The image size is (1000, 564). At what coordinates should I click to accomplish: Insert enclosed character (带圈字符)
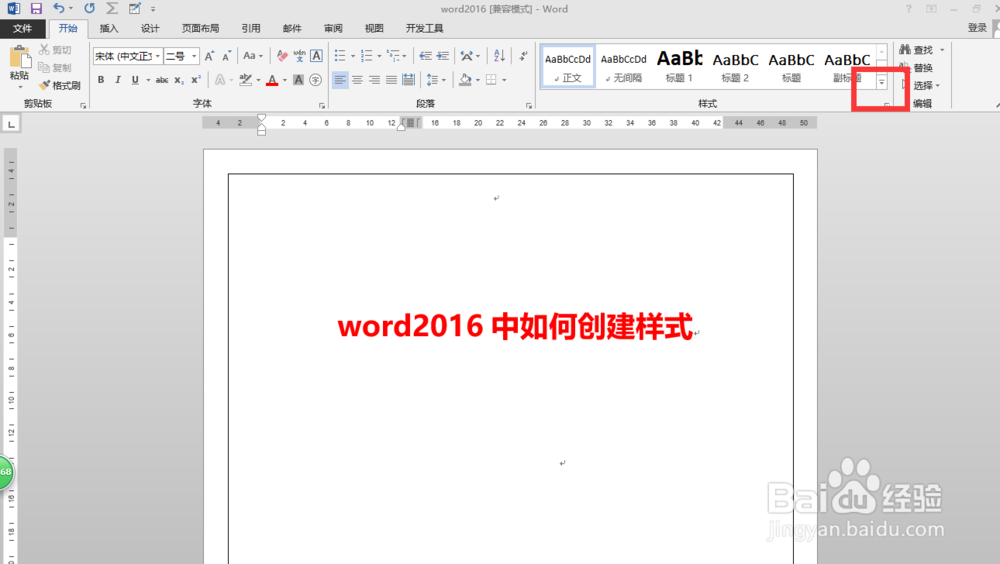pyautogui.click(x=316, y=80)
